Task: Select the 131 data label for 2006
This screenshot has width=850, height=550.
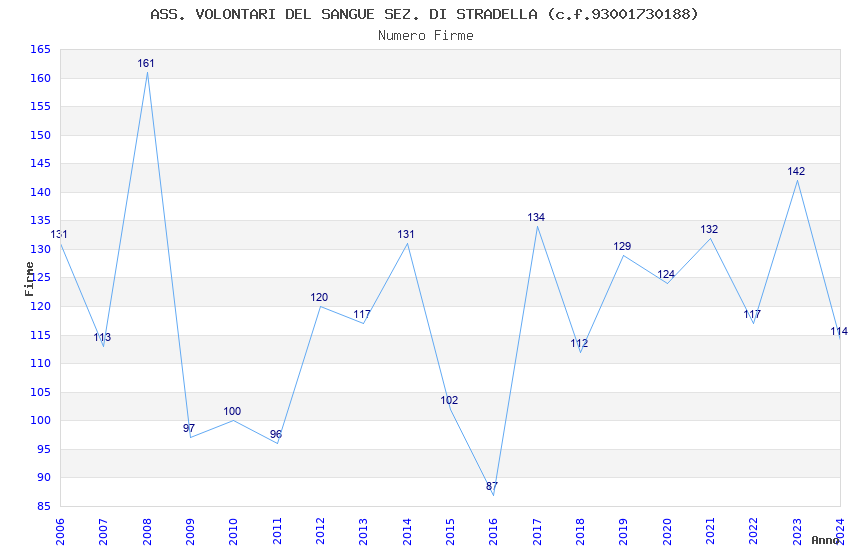Action: click(59, 235)
